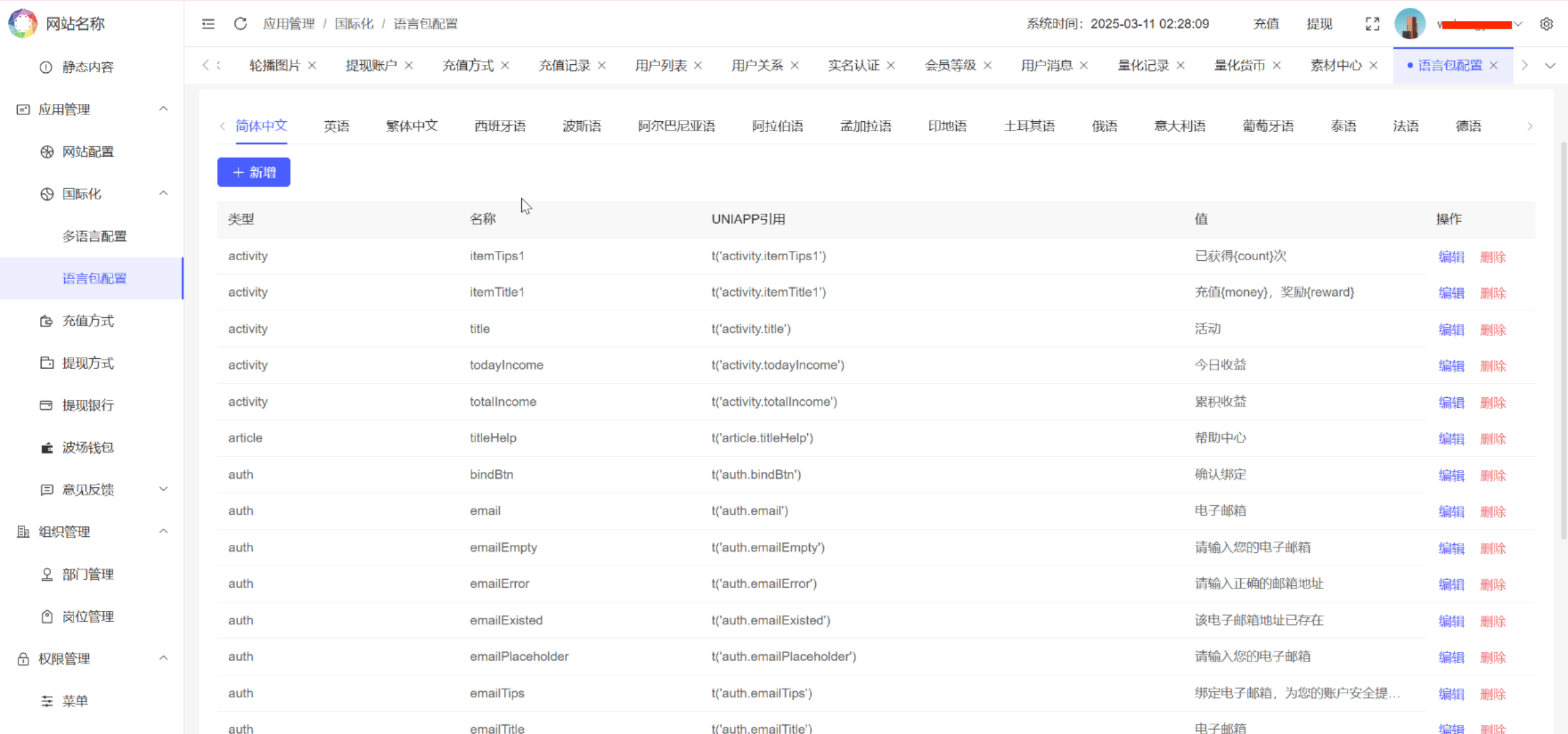1568x734 pixels.
Task: Click the page refresh icon
Action: pyautogui.click(x=240, y=24)
